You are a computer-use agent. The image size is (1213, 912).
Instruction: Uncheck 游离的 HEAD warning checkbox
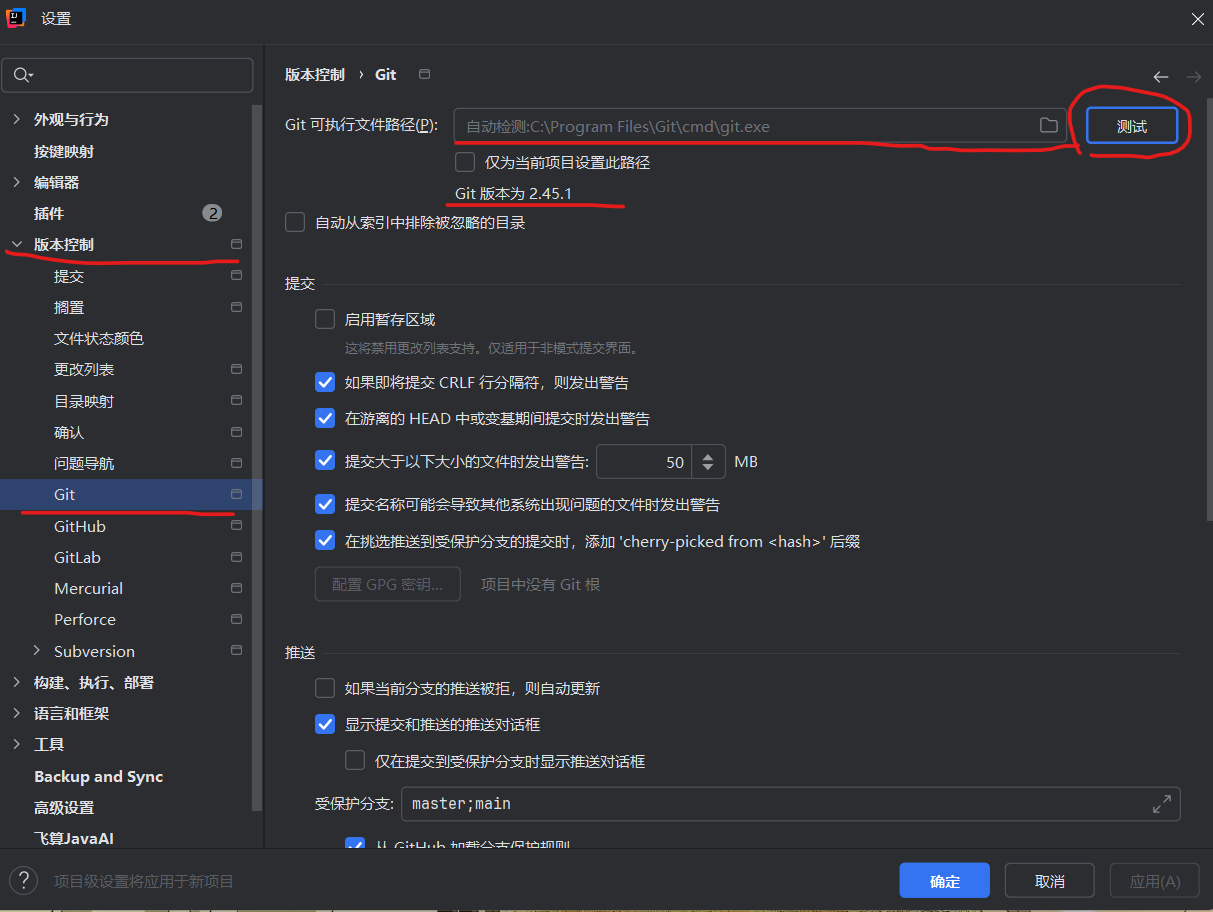pyautogui.click(x=325, y=418)
